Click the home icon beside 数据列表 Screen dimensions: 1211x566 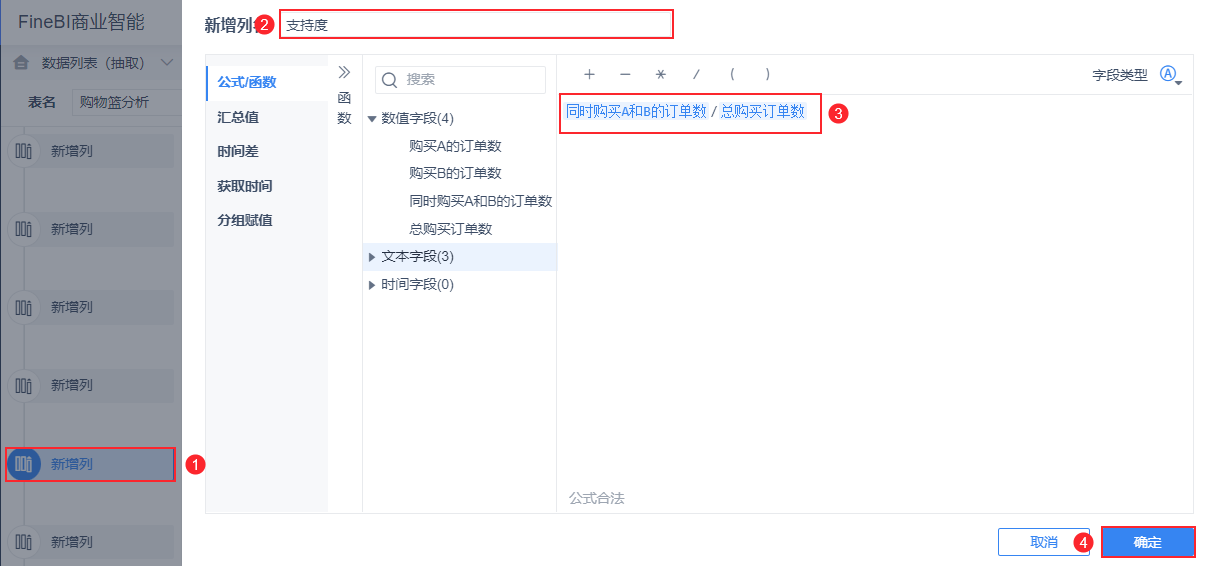click(x=21, y=63)
